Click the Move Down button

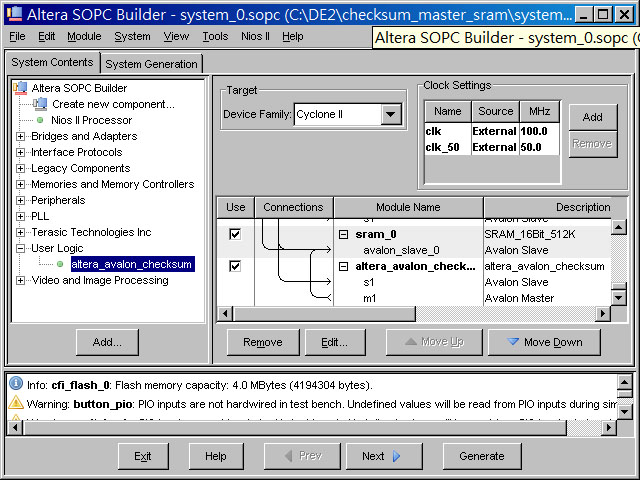pyautogui.click(x=544, y=342)
